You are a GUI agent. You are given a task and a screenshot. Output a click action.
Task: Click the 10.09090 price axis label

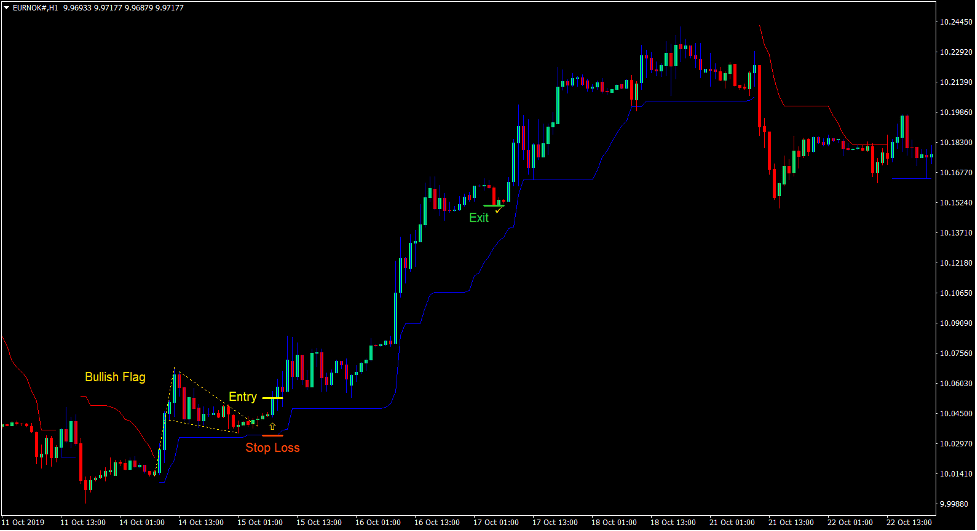pos(955,323)
